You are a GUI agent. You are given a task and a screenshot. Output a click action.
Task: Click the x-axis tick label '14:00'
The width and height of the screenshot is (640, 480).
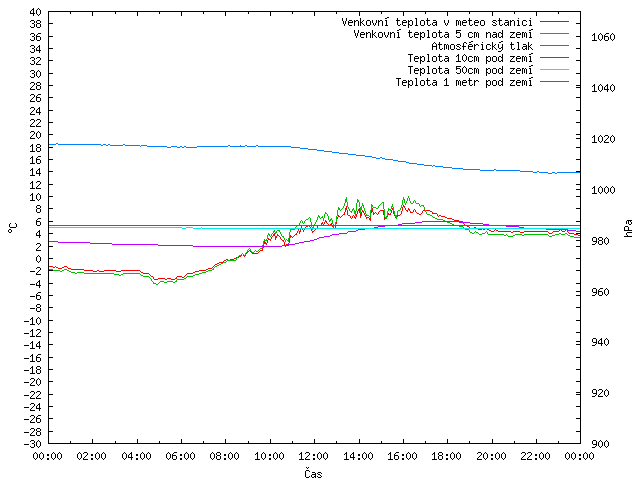pyautogui.click(x=358, y=456)
